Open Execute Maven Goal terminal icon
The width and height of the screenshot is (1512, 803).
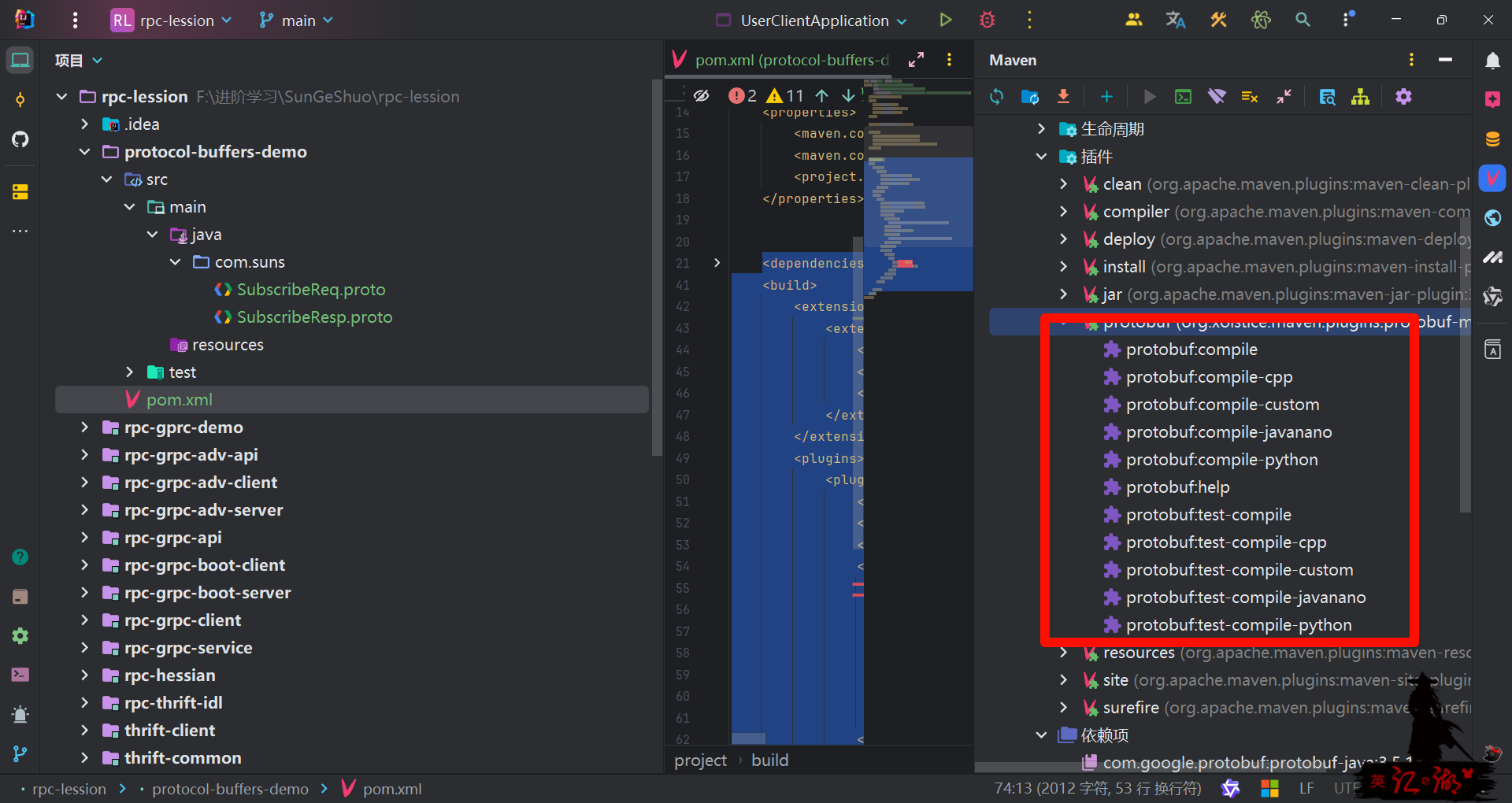(1183, 97)
